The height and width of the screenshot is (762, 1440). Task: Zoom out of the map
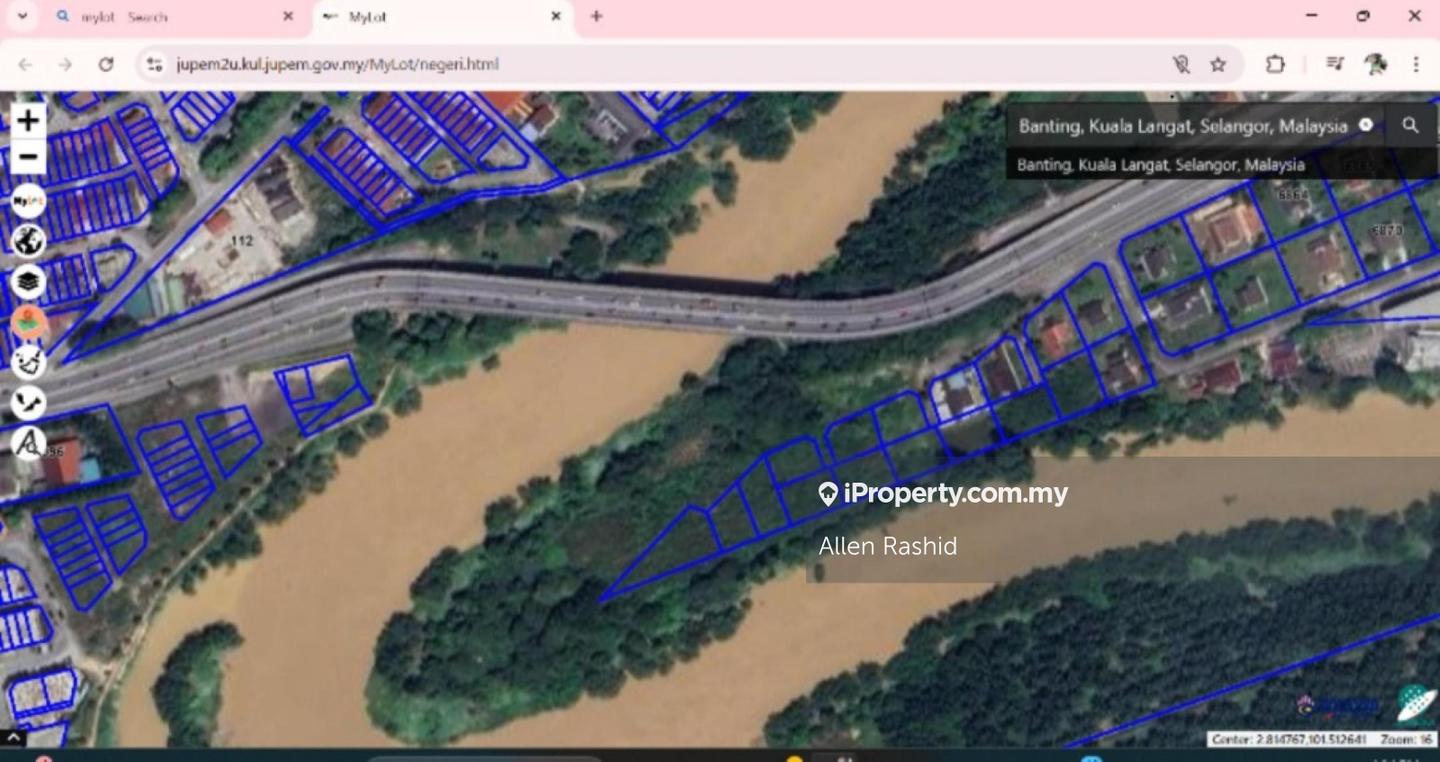point(28,157)
